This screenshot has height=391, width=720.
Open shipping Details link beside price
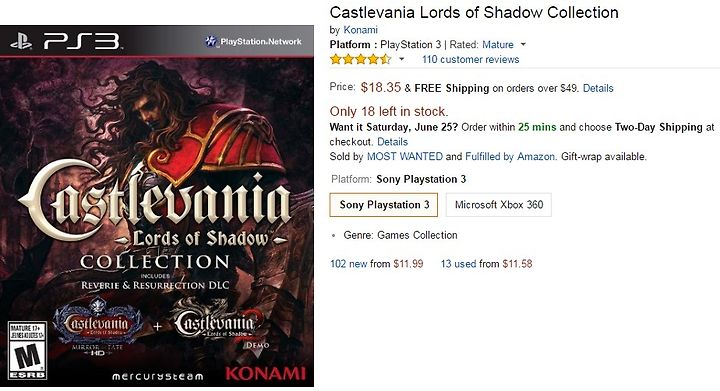[x=598, y=88]
